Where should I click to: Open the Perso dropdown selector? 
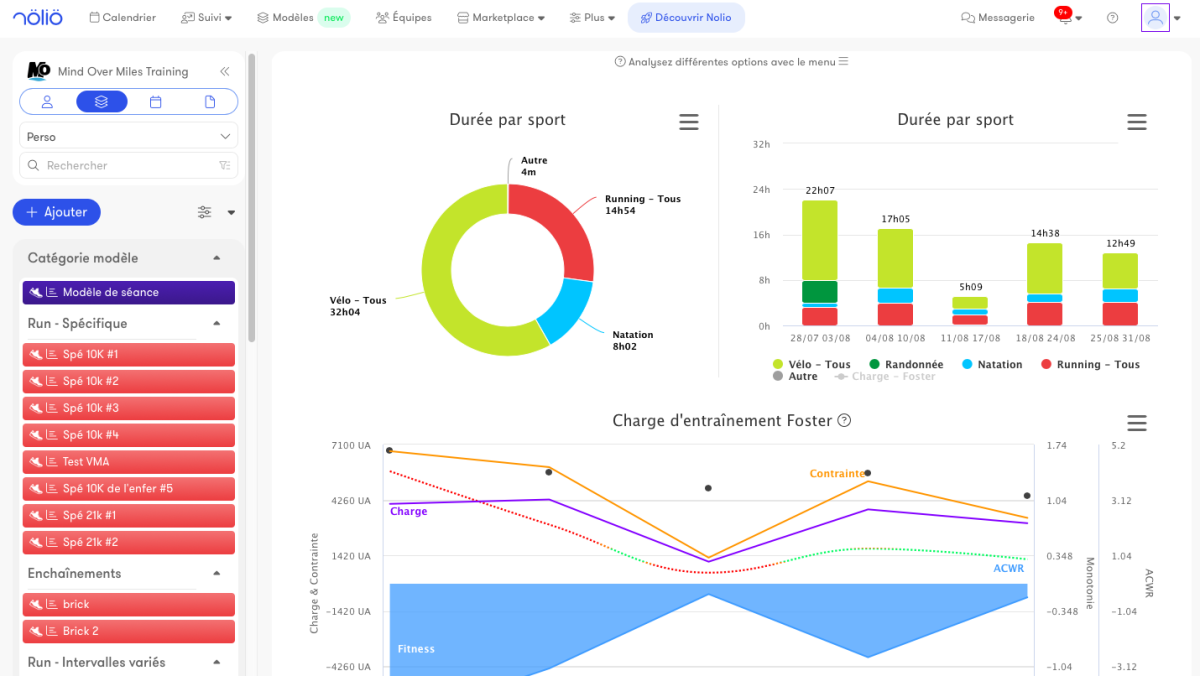(128, 137)
